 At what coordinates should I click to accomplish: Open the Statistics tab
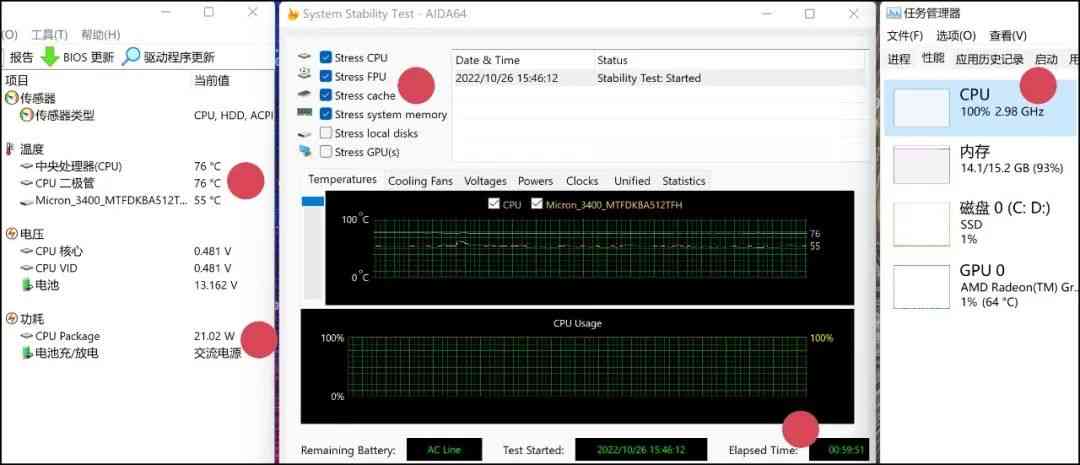click(x=683, y=181)
